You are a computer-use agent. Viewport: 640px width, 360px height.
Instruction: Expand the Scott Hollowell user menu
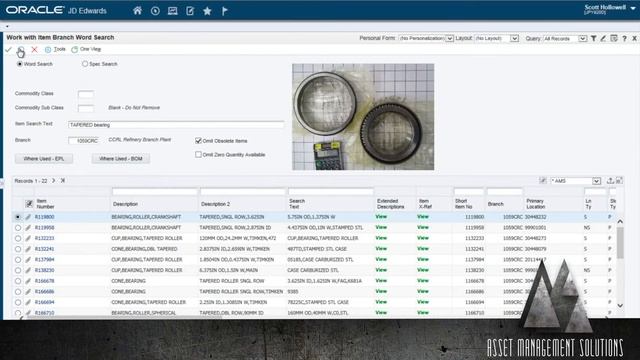tap(633, 9)
